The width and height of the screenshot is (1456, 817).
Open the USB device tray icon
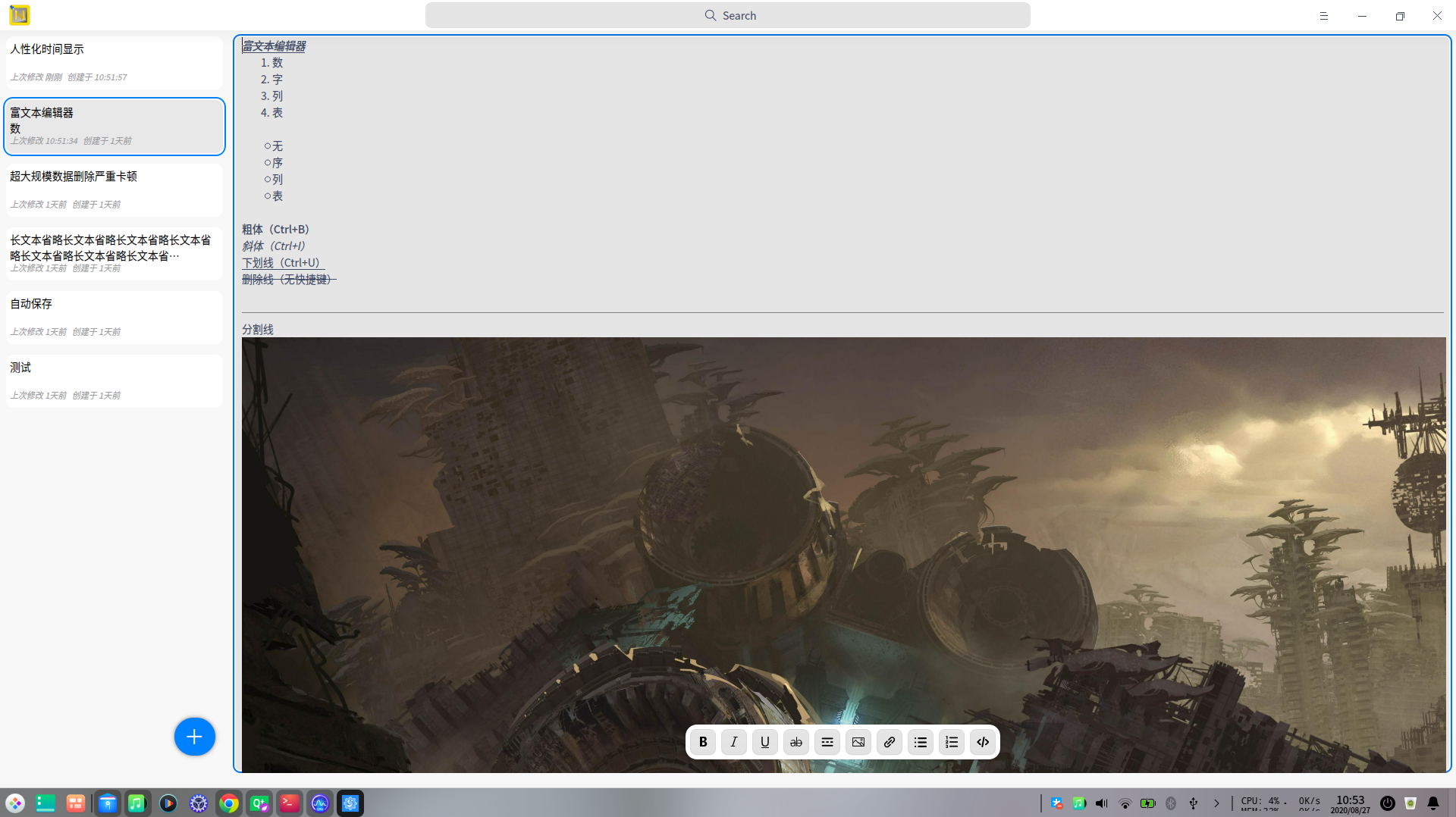click(x=1194, y=803)
